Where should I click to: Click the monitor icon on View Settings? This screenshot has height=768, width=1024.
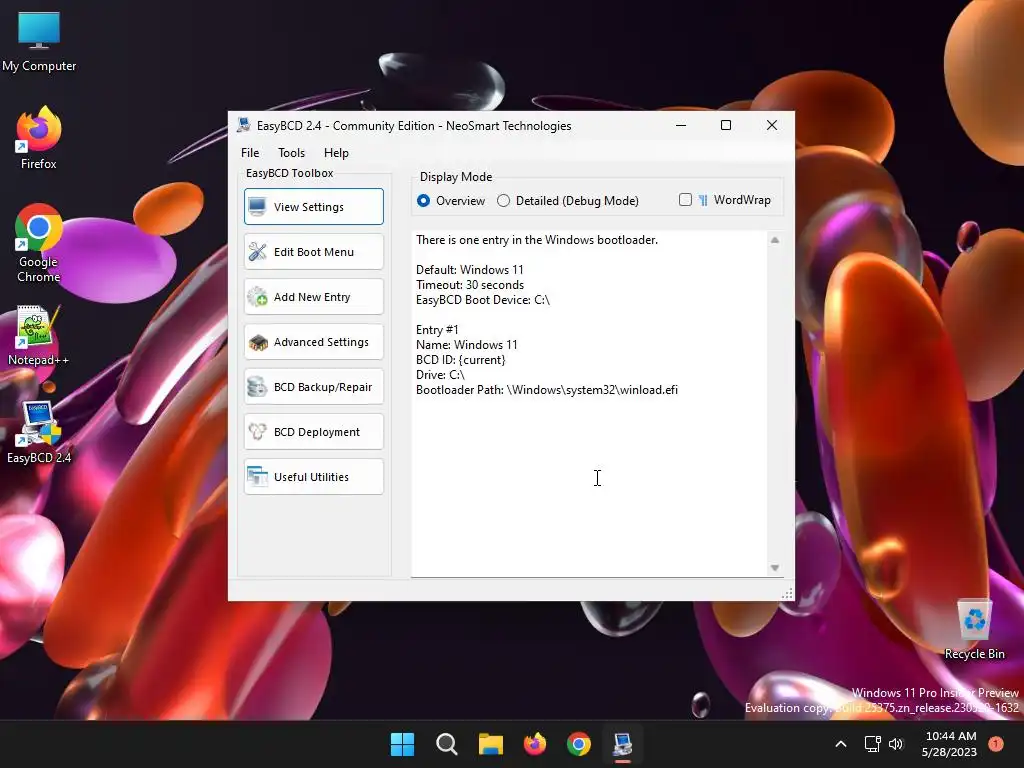point(257,207)
